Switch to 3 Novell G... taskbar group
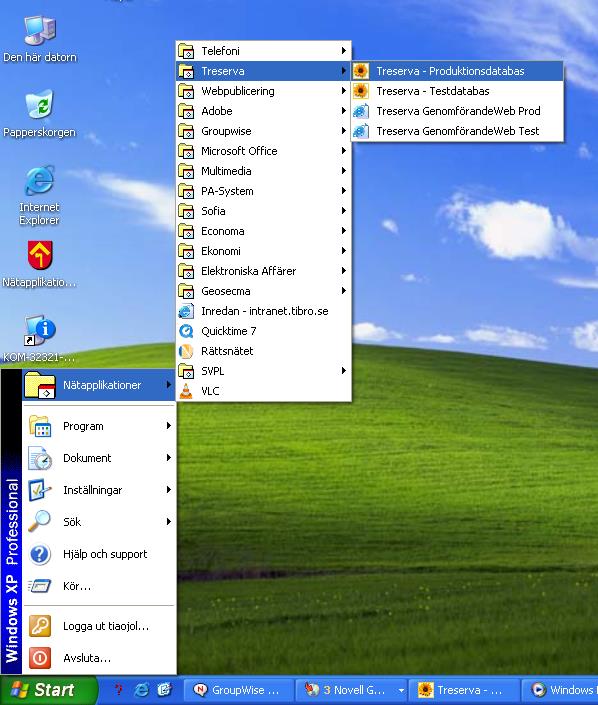This screenshot has width=598, height=705. 349,690
